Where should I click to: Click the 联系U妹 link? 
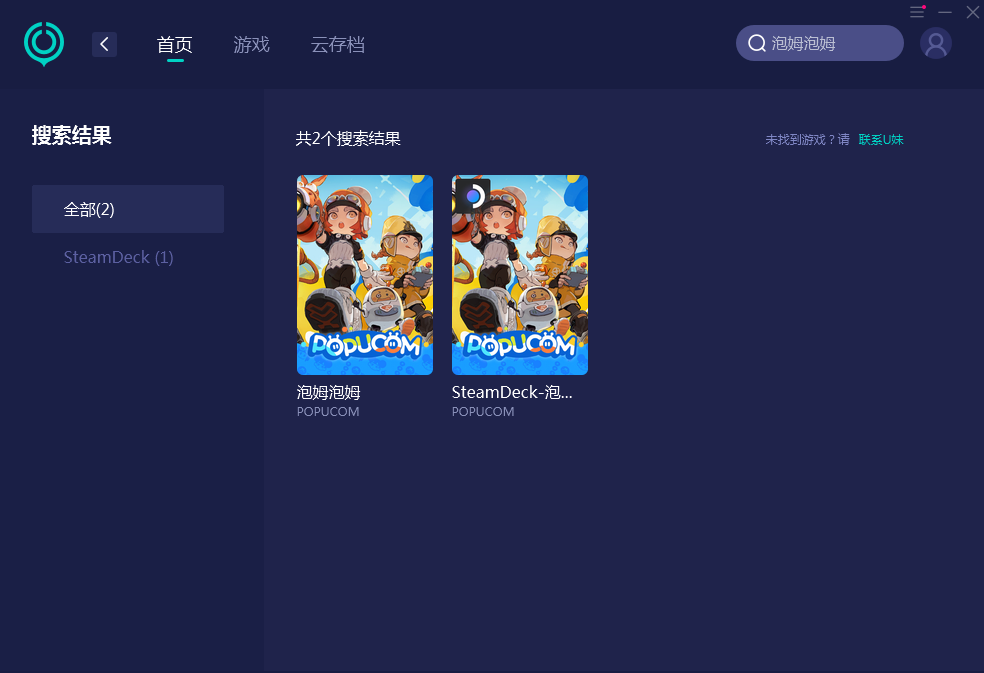pos(880,139)
